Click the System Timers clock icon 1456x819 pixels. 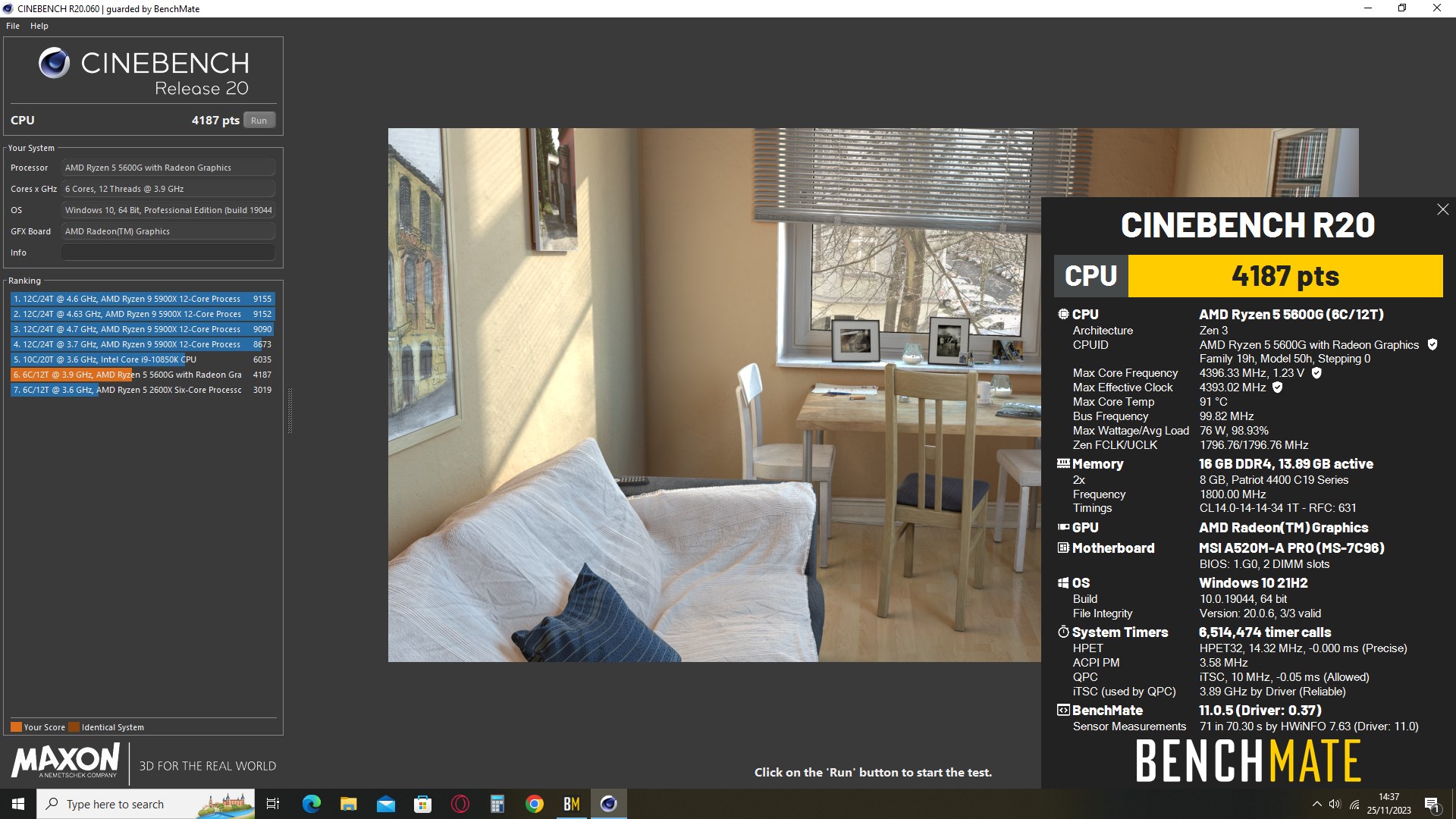[x=1063, y=632]
